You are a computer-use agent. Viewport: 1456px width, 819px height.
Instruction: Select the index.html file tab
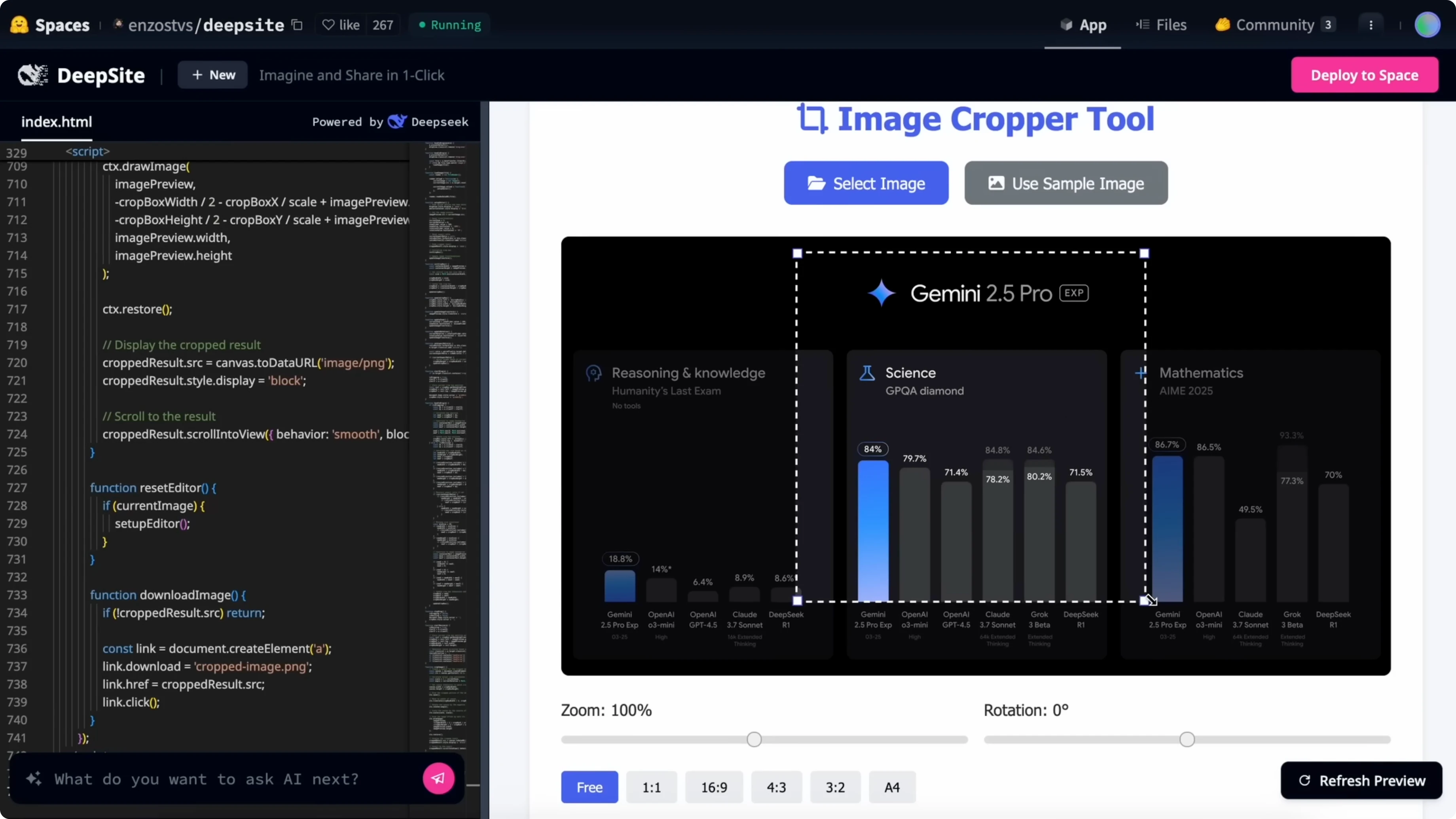click(57, 121)
